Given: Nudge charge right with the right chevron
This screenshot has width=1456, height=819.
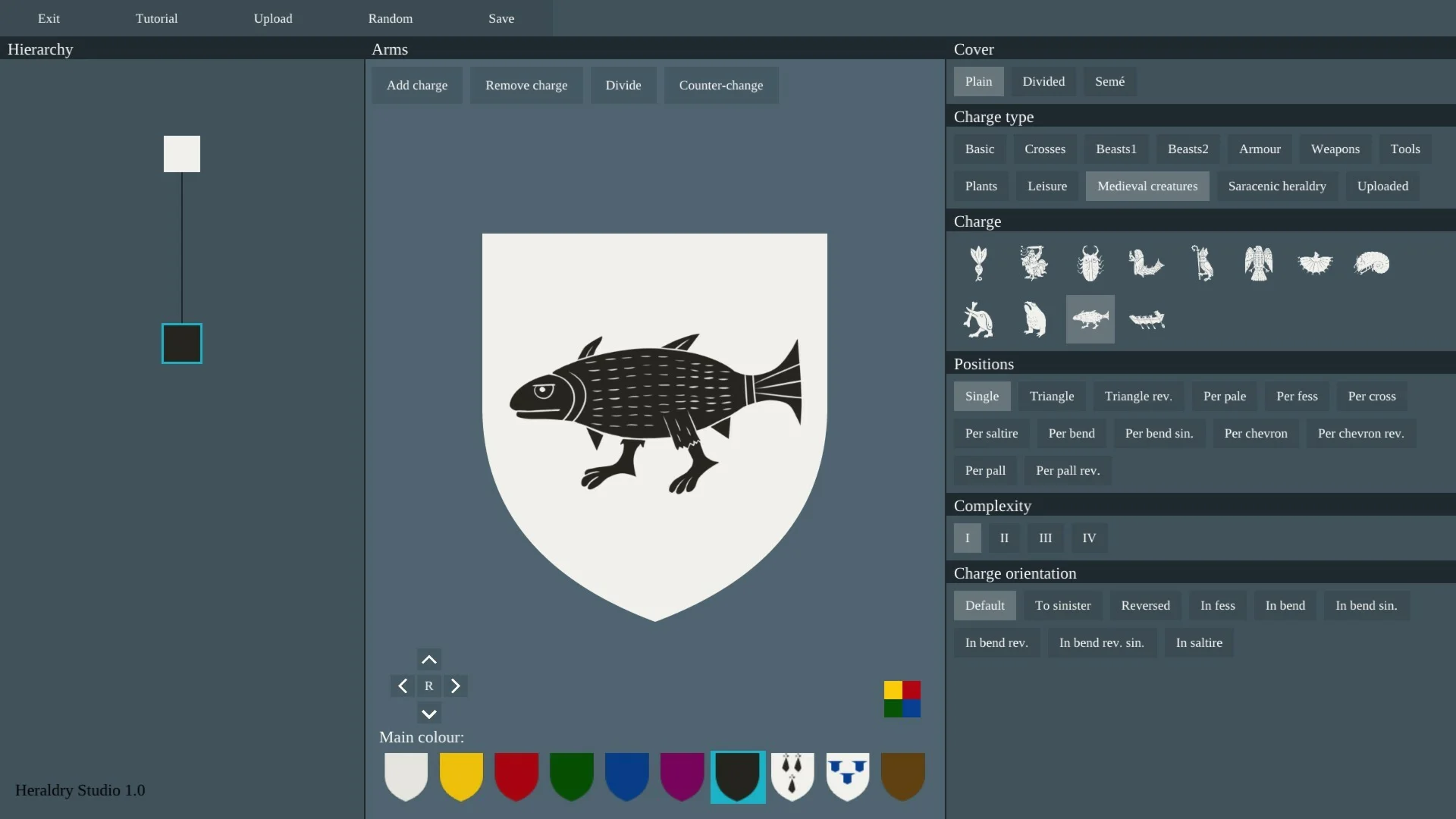Looking at the screenshot, I should pyautogui.click(x=455, y=686).
